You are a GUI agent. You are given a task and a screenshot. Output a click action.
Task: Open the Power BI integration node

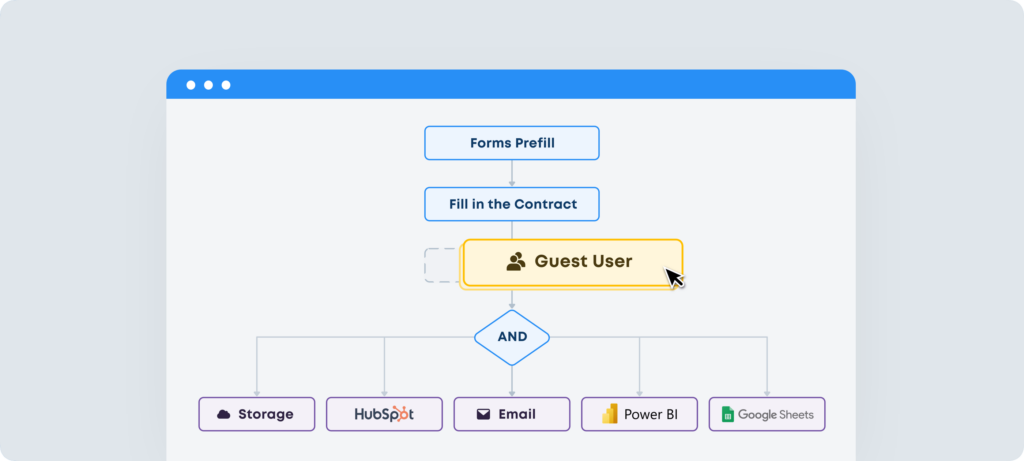point(639,414)
